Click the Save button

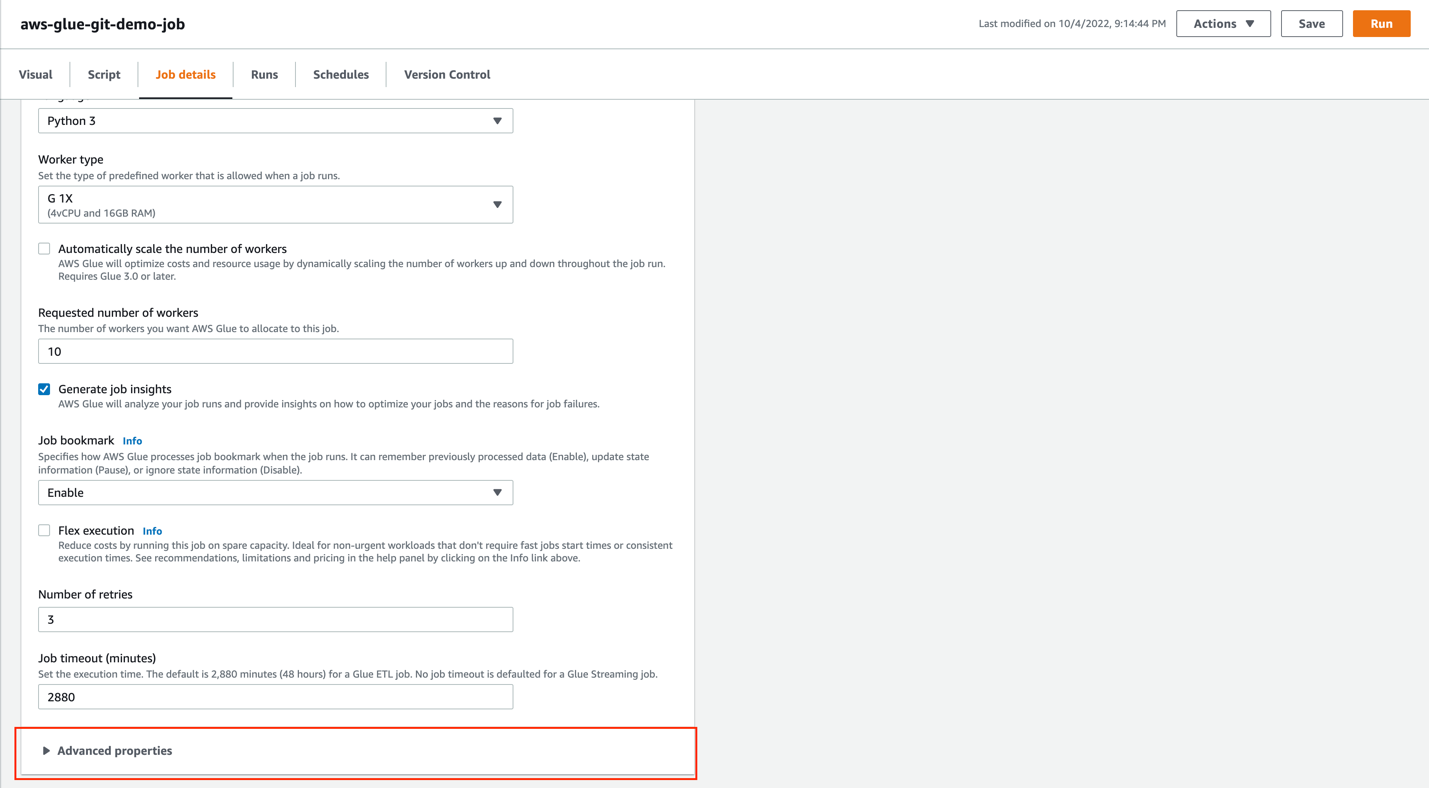coord(1311,24)
